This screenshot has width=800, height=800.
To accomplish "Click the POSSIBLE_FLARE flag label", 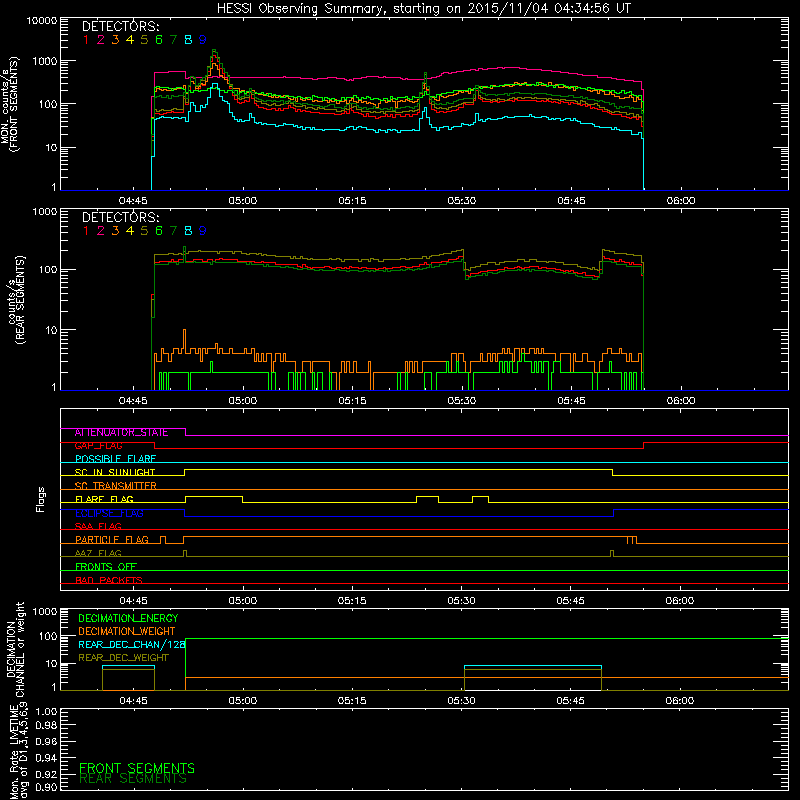I will [x=115, y=459].
